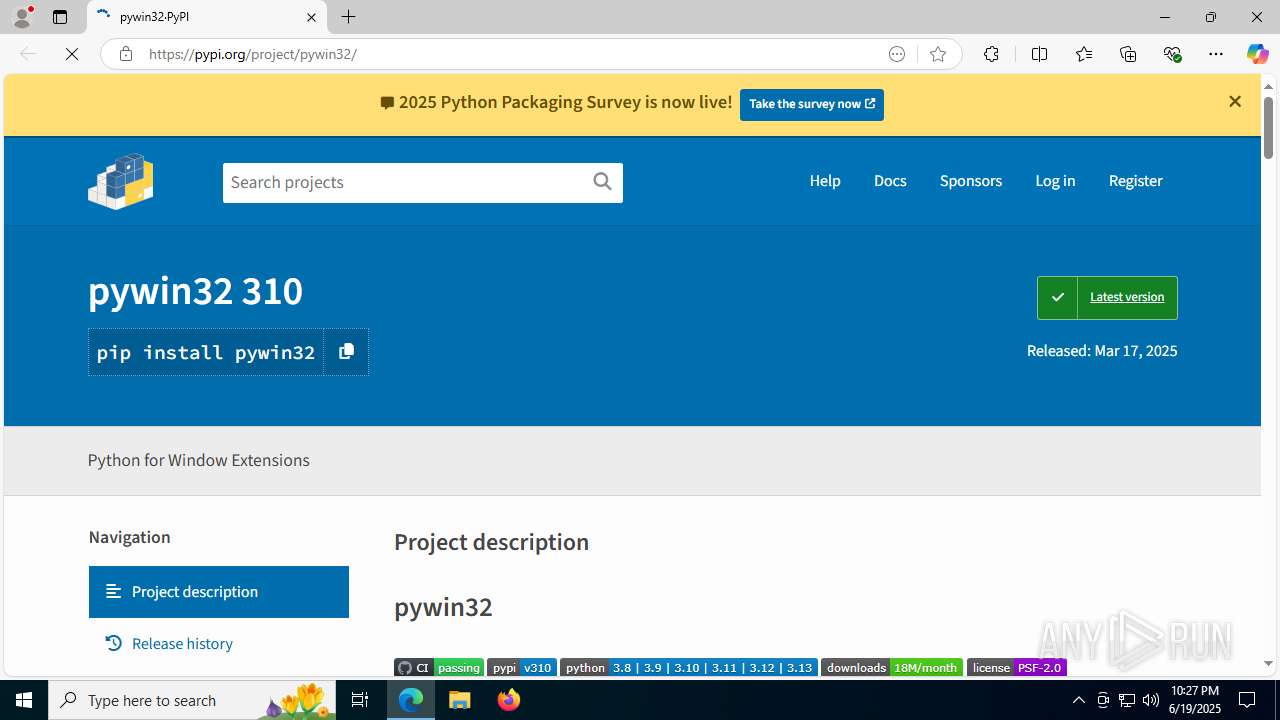Image resolution: width=1280 pixels, height=720 pixels.
Task: Stop loading the page
Action: pos(72,54)
